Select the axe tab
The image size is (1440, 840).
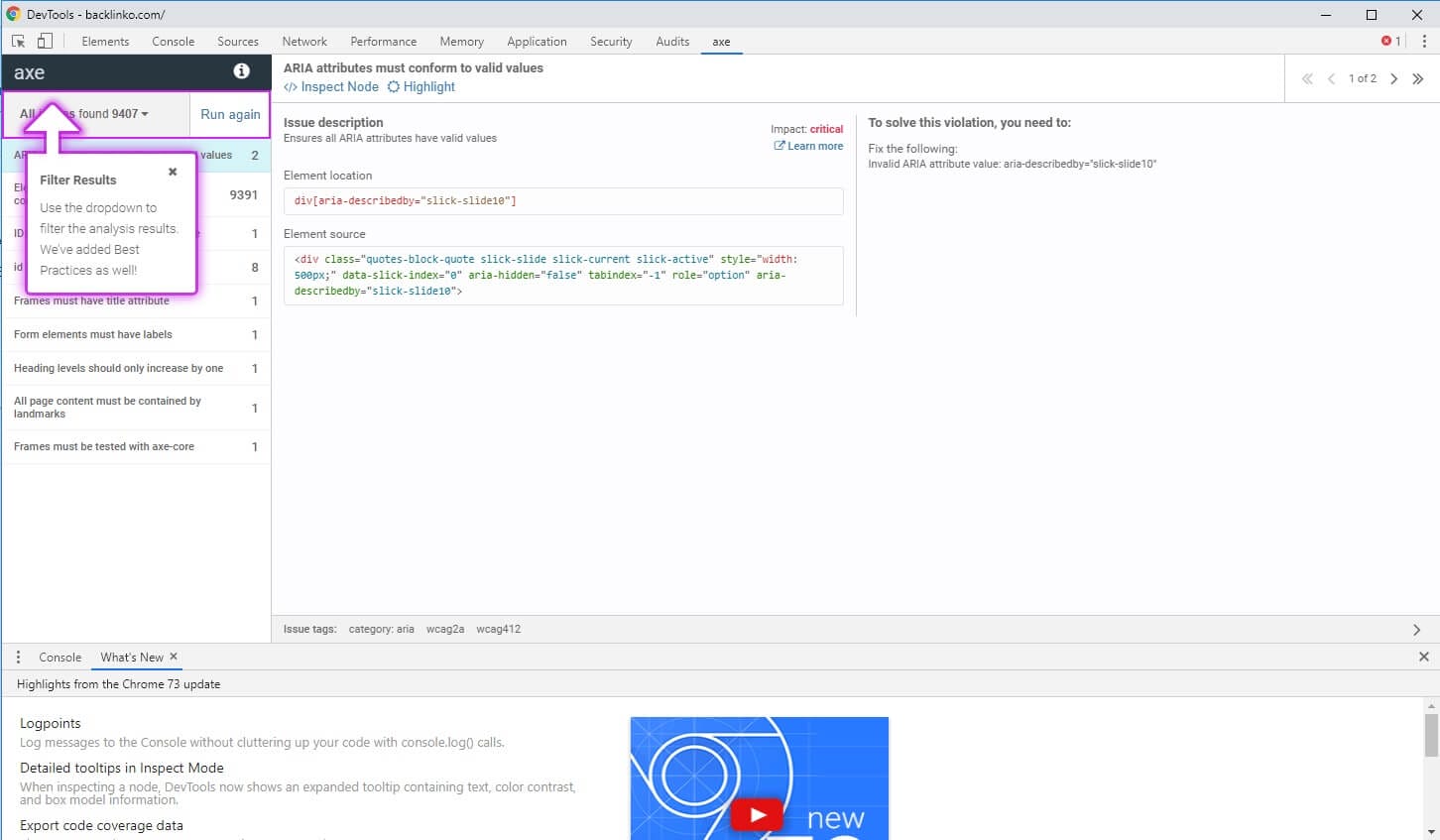(x=721, y=42)
